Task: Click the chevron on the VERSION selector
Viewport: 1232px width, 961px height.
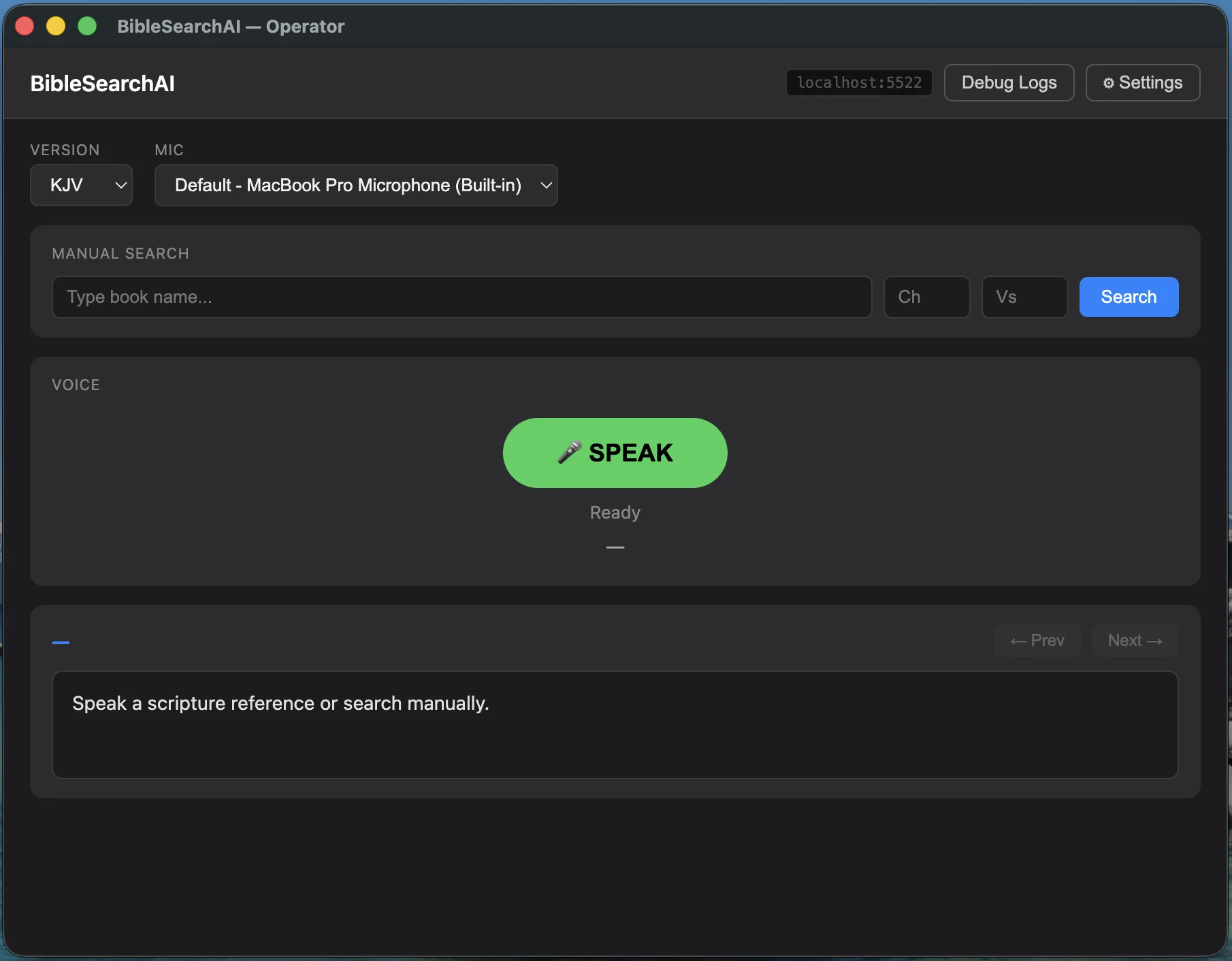Action: tap(120, 184)
